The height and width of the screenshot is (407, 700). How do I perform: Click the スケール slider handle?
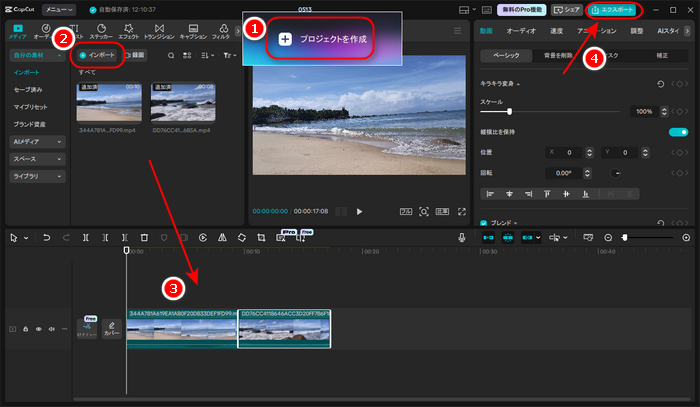pyautogui.click(x=510, y=111)
